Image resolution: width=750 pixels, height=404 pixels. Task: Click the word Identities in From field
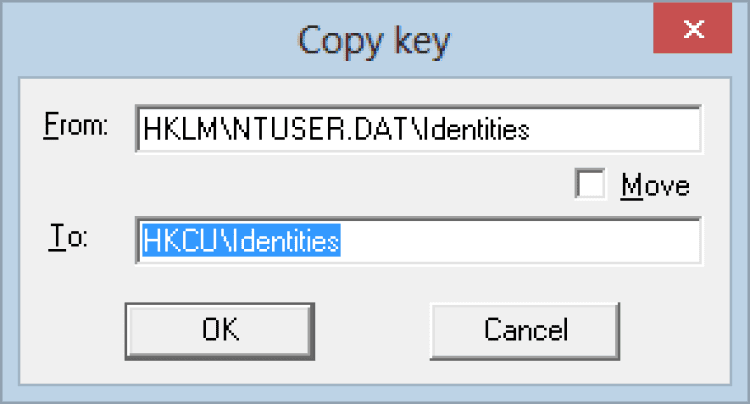[x=387, y=129]
